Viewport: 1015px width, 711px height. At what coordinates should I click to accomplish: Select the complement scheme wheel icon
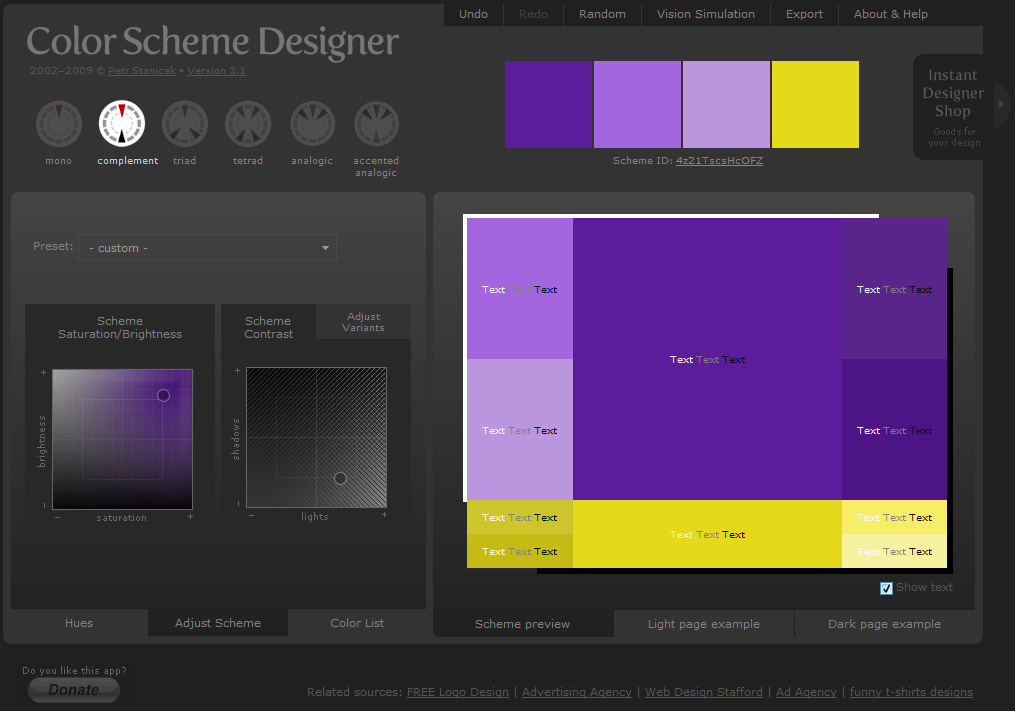122,124
